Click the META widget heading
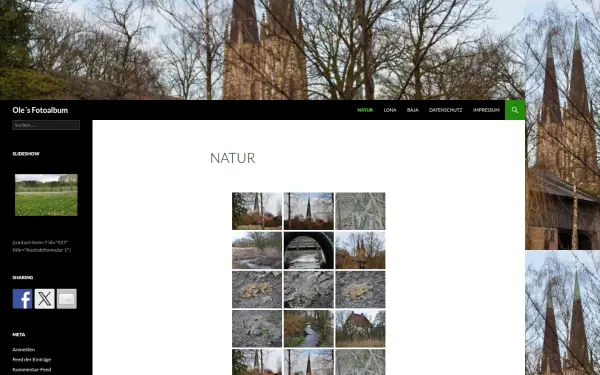600x375 pixels. pos(19,334)
